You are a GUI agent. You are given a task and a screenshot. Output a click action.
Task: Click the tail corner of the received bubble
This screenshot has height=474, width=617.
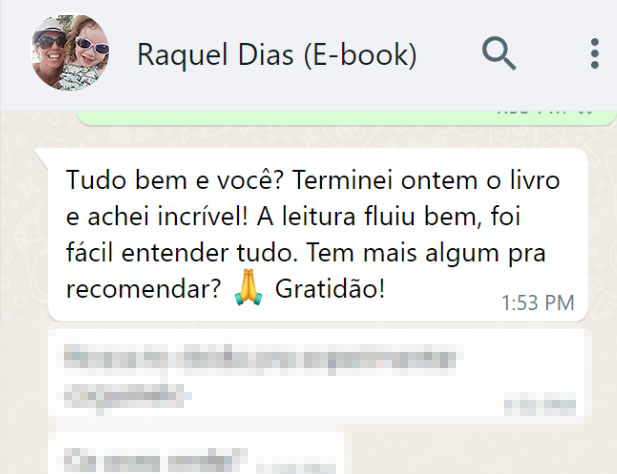pyautogui.click(x=42, y=155)
